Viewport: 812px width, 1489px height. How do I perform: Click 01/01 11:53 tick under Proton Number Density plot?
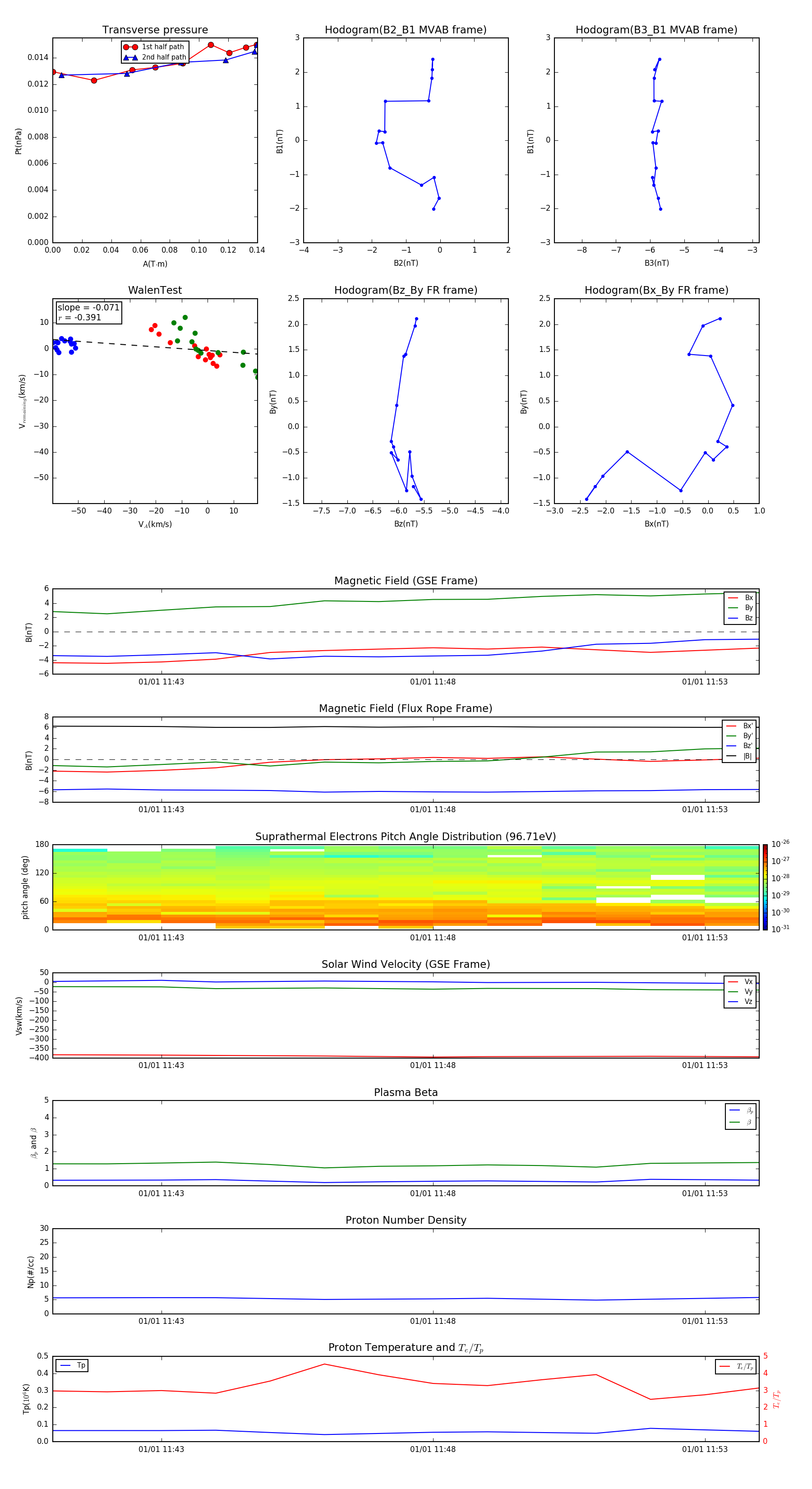point(705,1321)
